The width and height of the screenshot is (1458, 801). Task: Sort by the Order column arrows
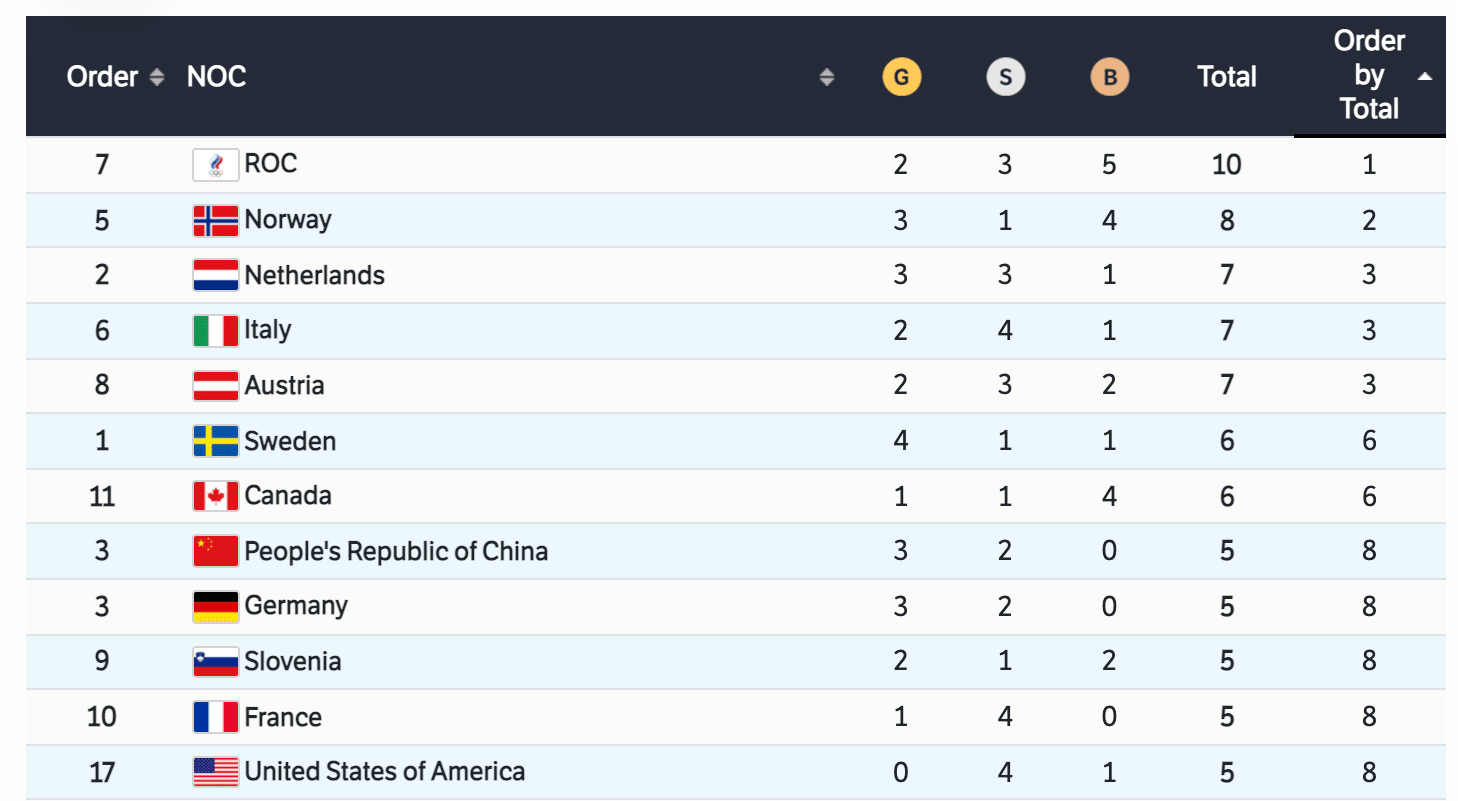point(156,77)
